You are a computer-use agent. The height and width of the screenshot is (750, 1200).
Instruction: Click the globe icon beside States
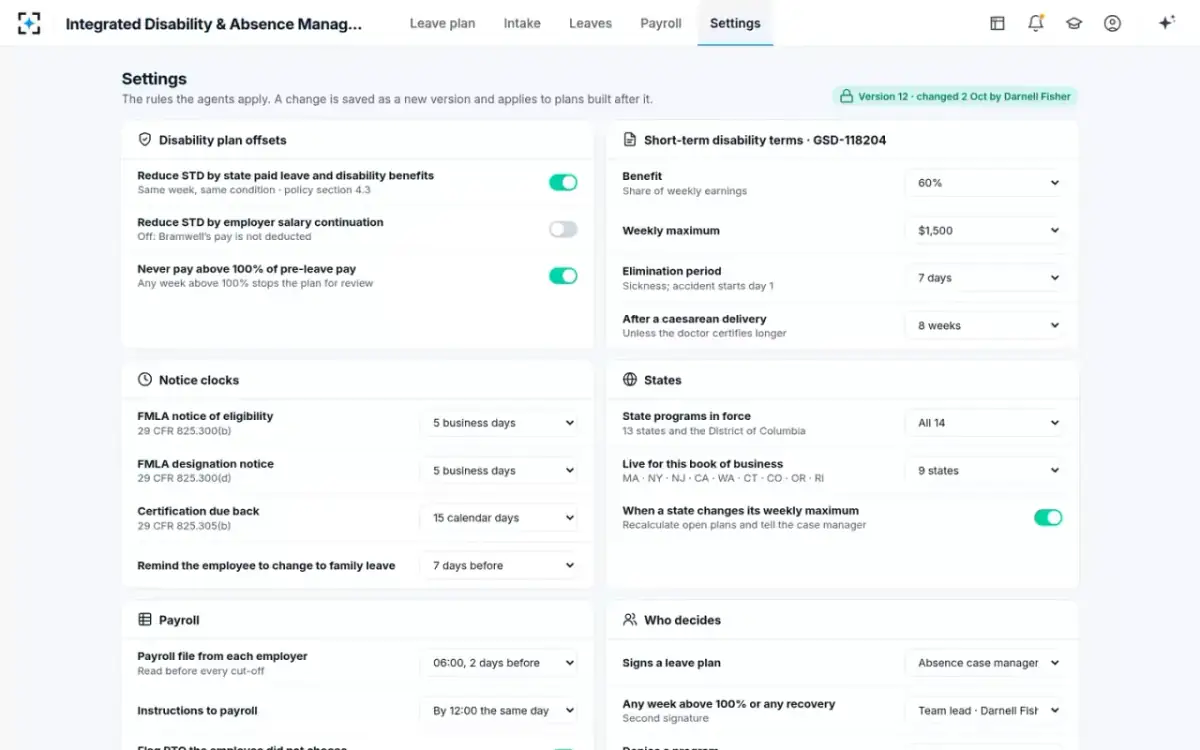click(x=630, y=380)
